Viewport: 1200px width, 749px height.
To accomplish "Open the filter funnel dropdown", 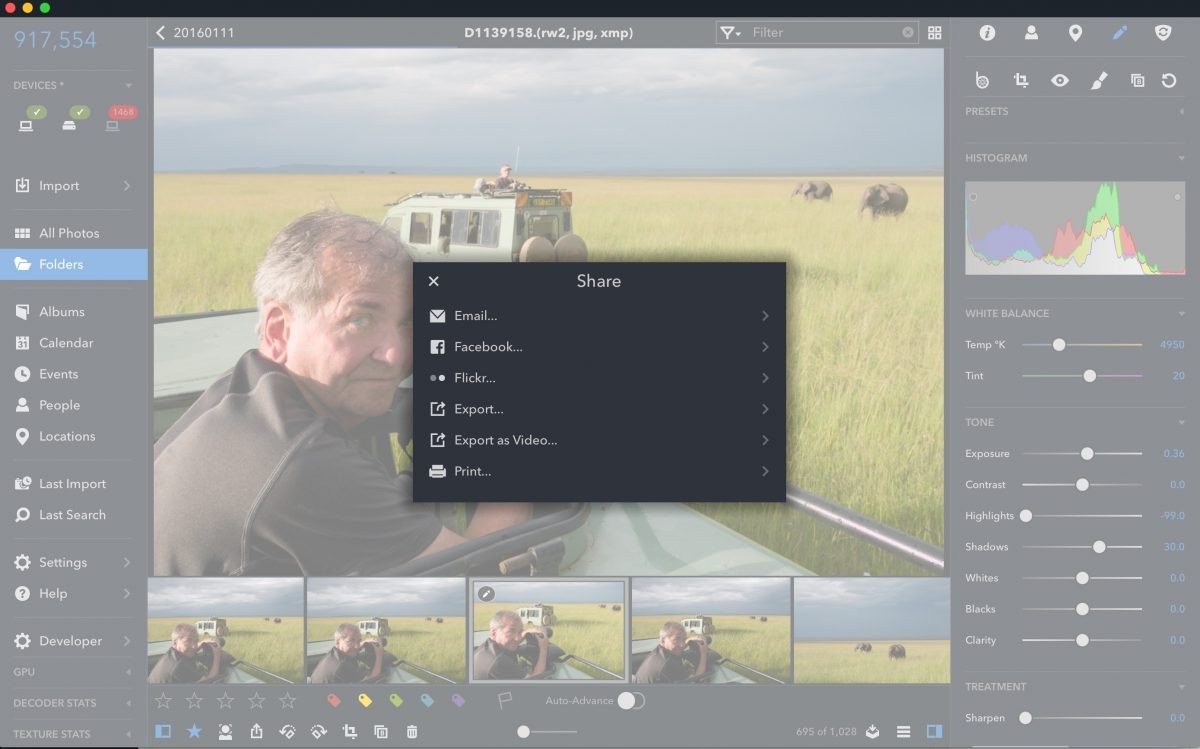I will 731,33.
